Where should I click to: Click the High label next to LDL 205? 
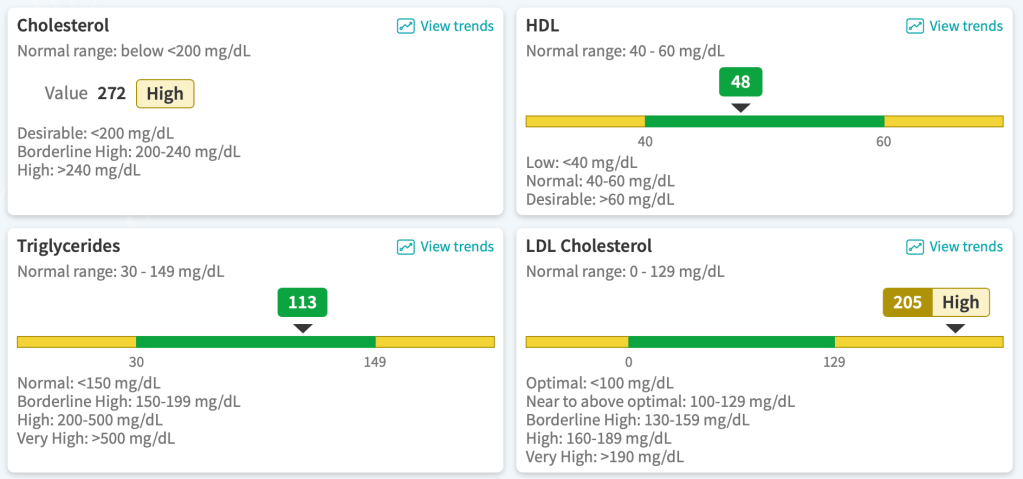pyautogui.click(x=961, y=302)
